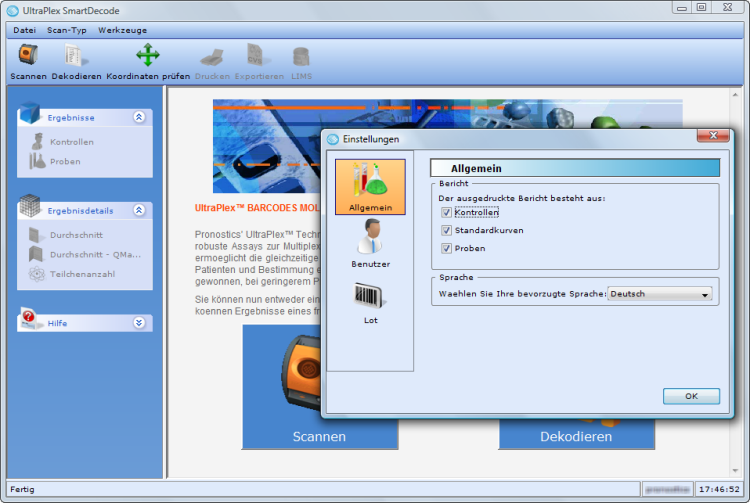
Task: Click the Kontrollen sidebar icon
Action: (37, 142)
